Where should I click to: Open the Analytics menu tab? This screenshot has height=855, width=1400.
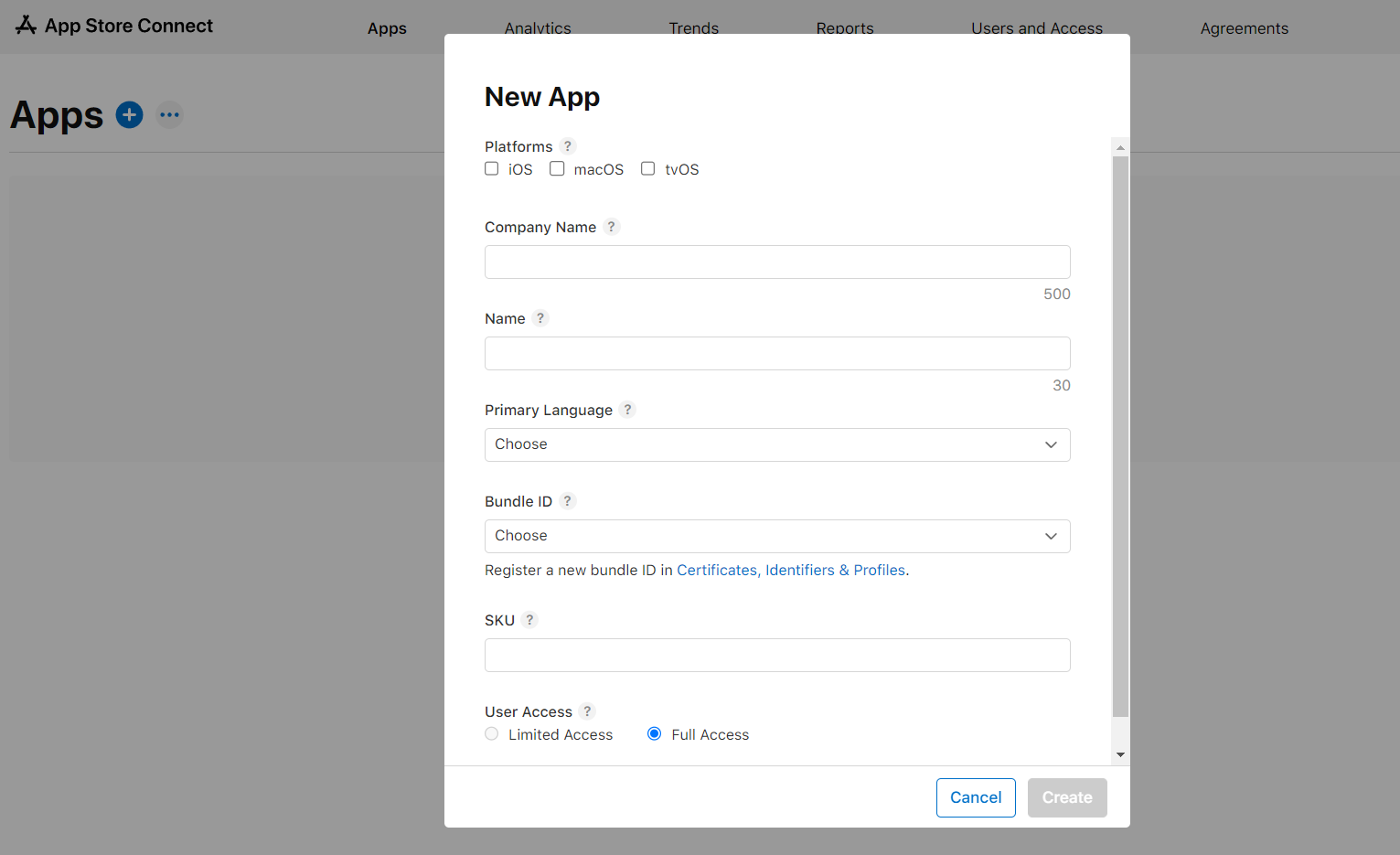[538, 28]
